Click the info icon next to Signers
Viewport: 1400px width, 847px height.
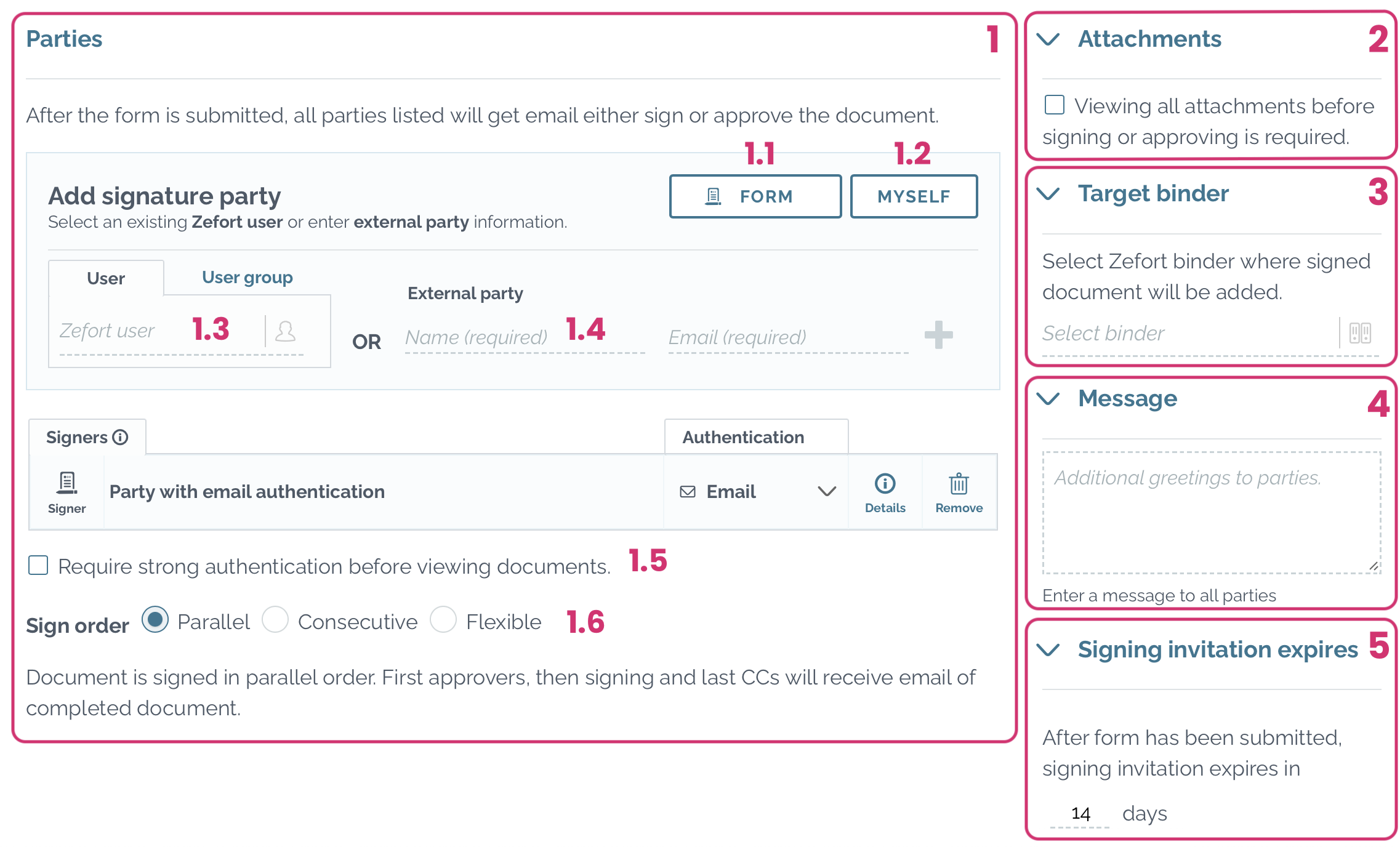click(x=121, y=437)
